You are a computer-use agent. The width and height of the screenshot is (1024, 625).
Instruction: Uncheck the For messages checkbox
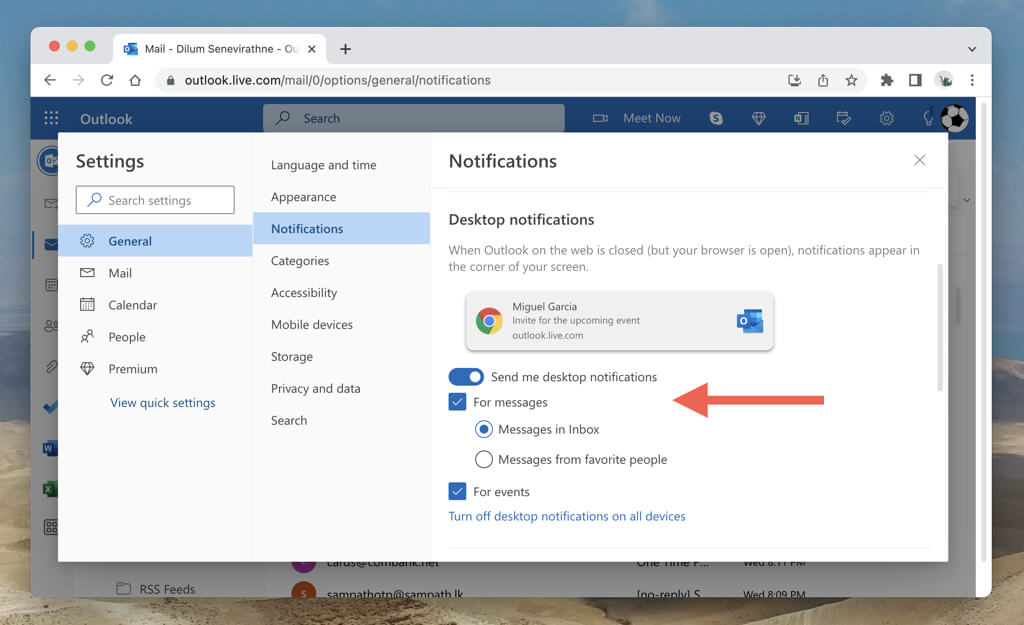pyautogui.click(x=458, y=402)
